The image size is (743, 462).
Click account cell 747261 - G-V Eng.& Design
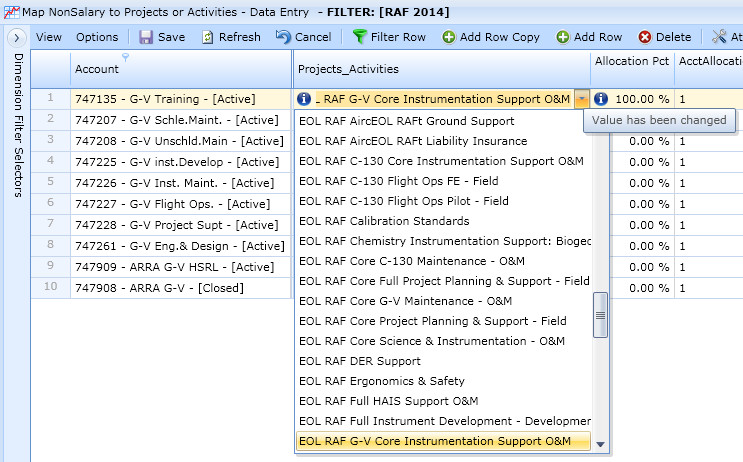pyautogui.click(x=181, y=246)
